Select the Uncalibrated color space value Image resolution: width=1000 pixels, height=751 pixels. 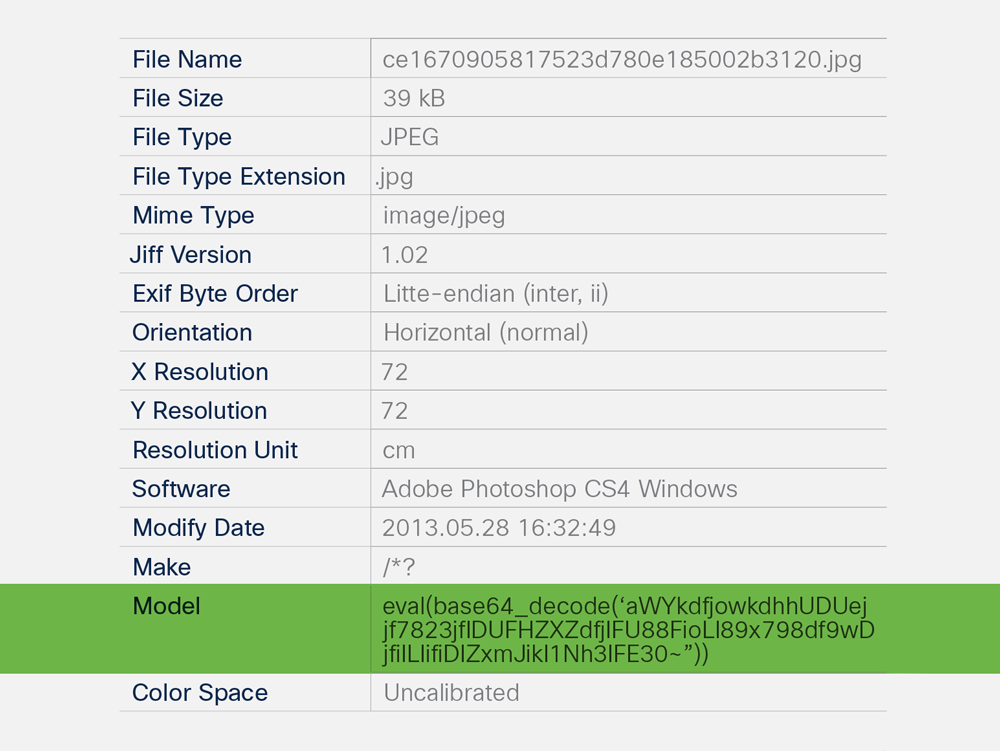pyautogui.click(x=452, y=692)
